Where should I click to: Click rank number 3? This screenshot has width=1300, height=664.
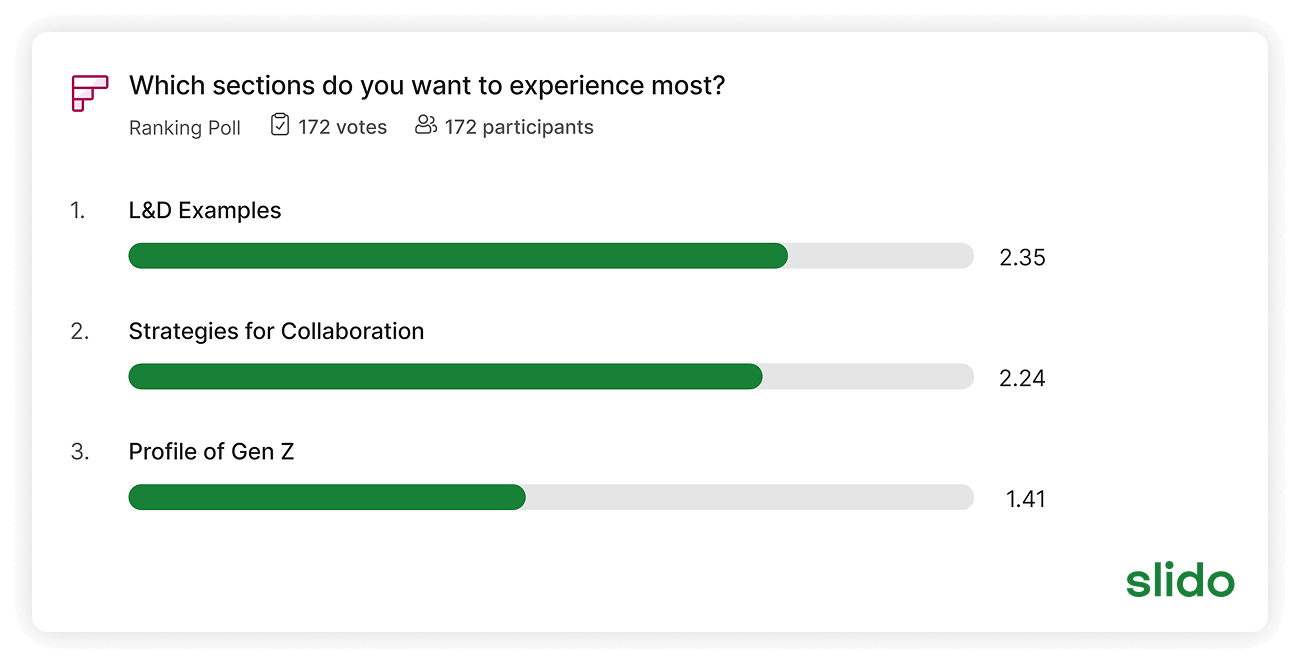[79, 452]
